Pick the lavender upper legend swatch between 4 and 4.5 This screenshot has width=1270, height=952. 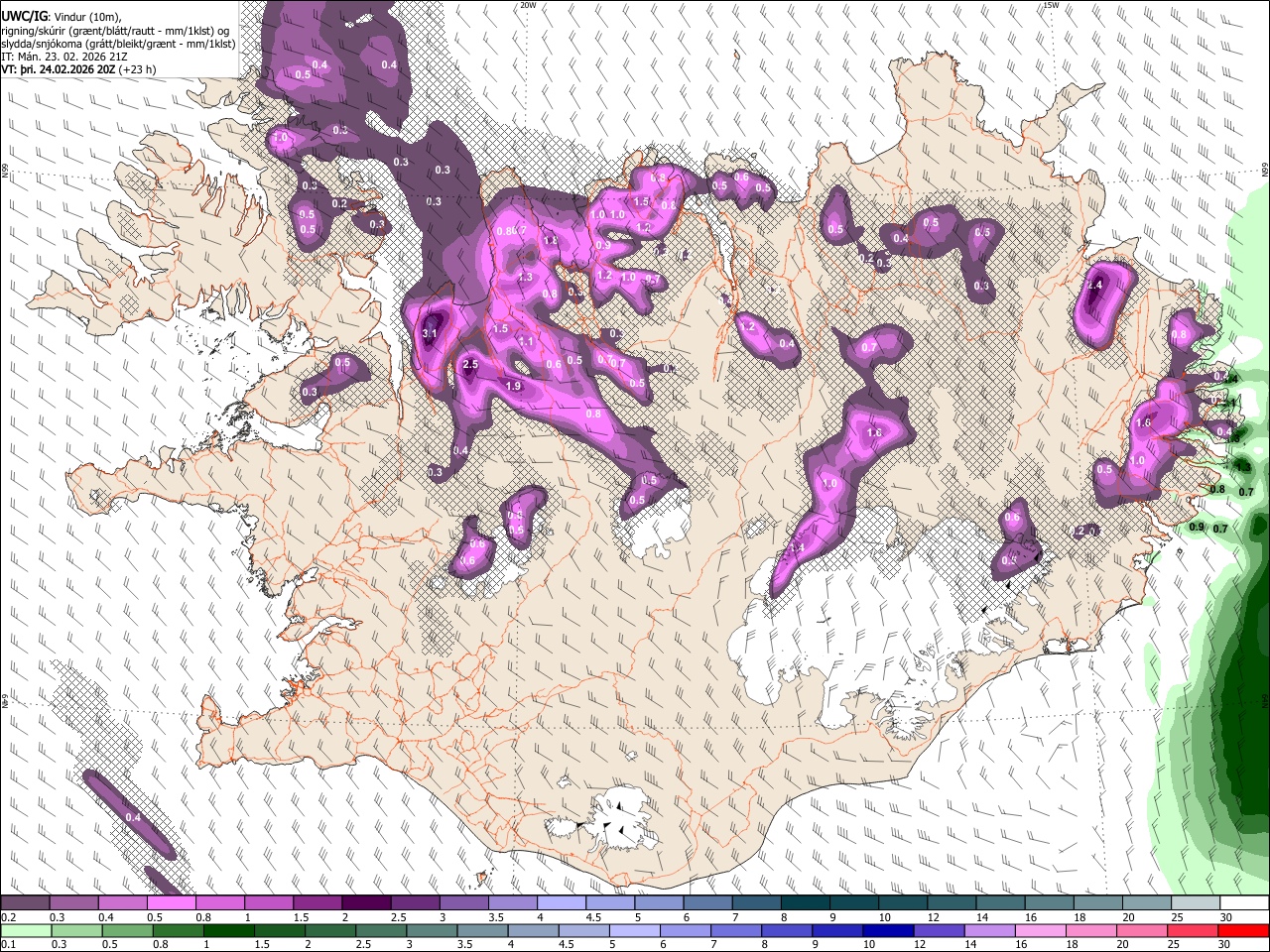click(x=562, y=903)
